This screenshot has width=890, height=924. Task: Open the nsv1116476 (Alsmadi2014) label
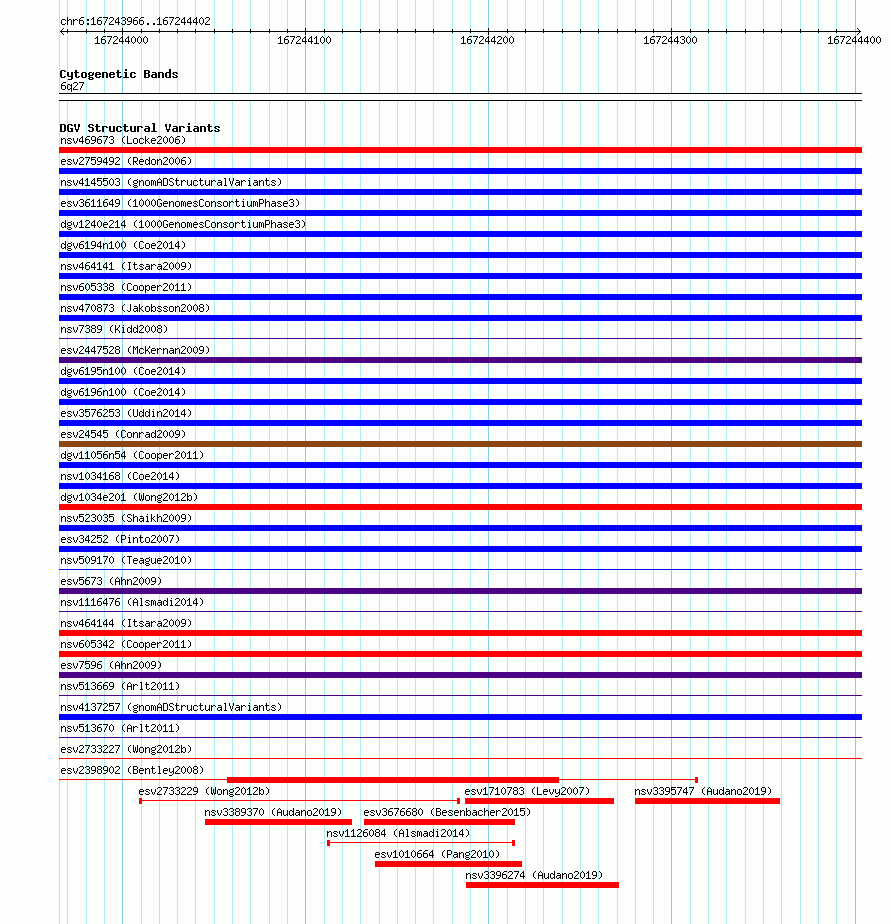pyautogui.click(x=132, y=602)
